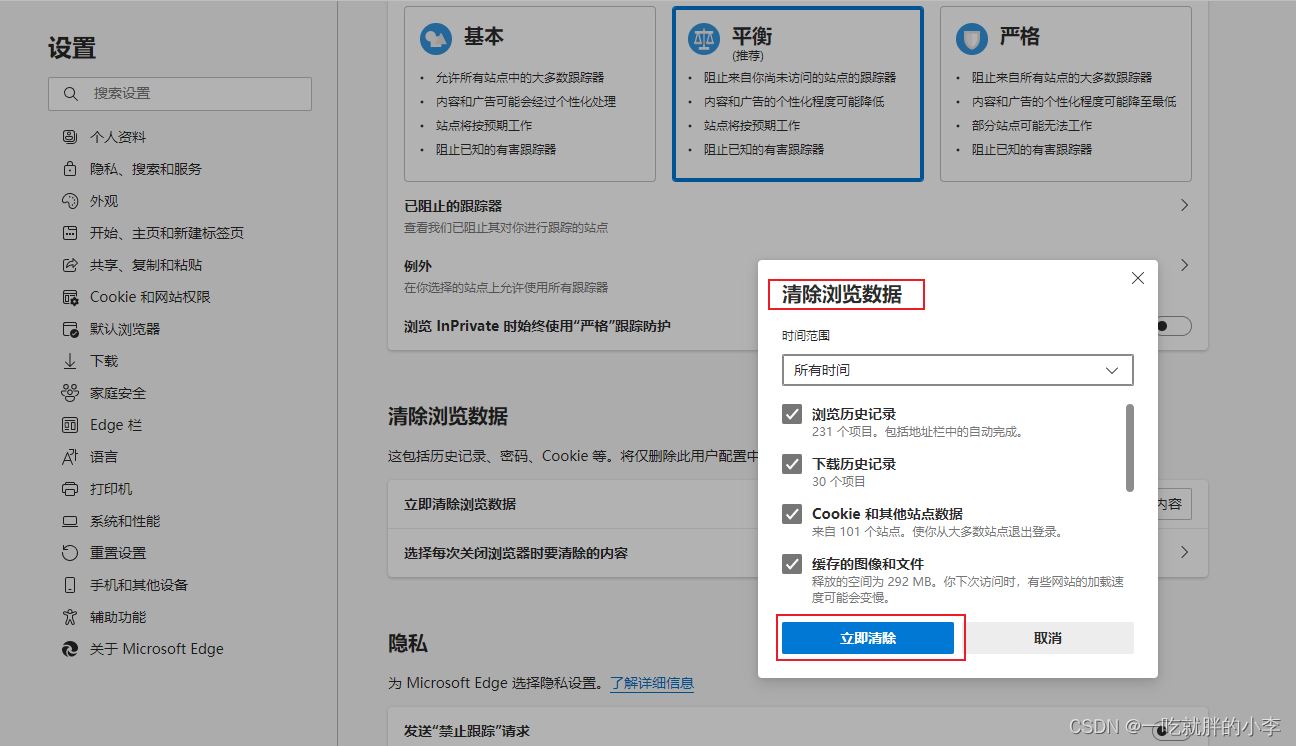Click the share icon beside 共享、复制和粘贴

coord(70,265)
